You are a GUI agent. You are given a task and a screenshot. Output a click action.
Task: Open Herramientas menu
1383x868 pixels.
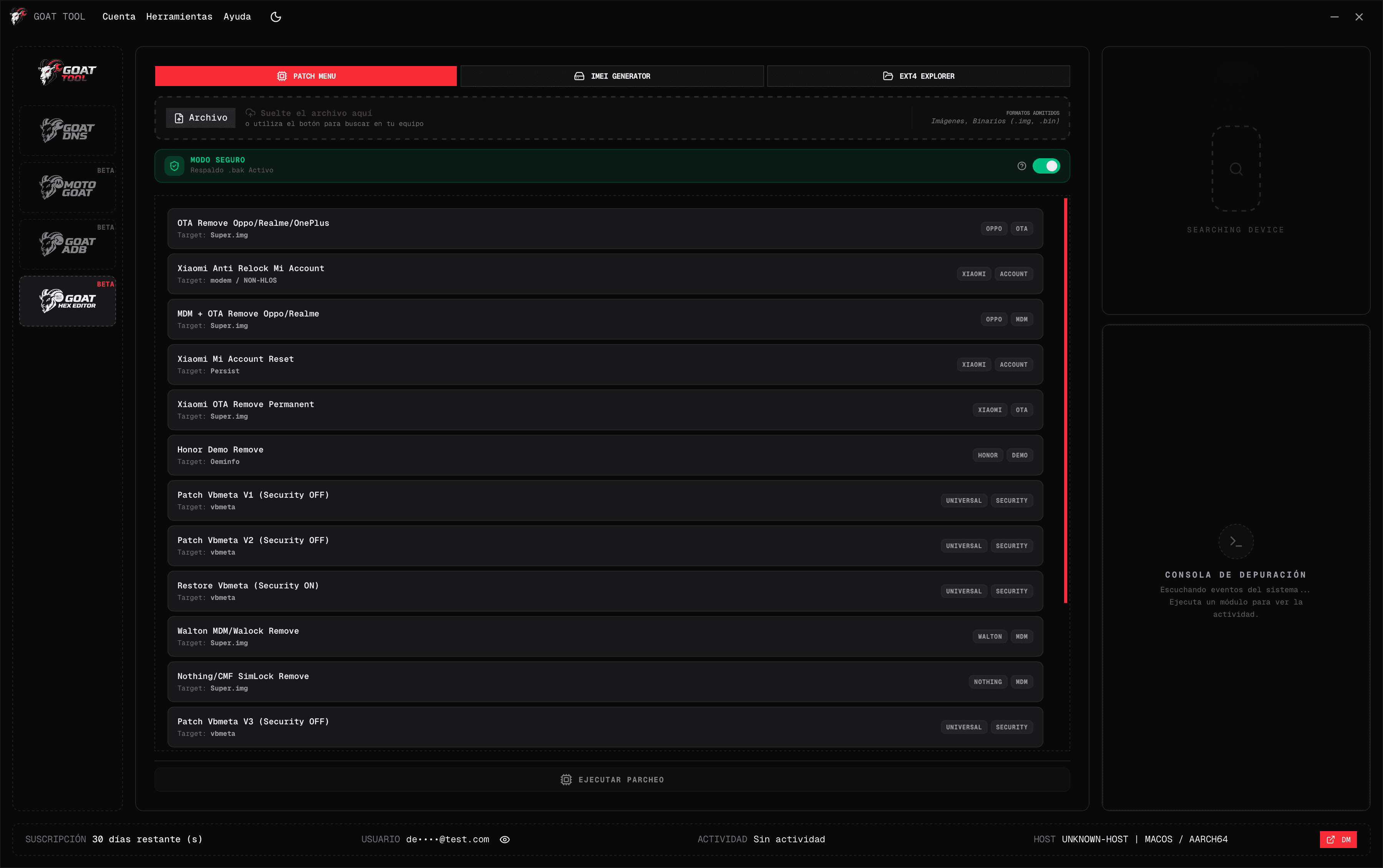(179, 17)
